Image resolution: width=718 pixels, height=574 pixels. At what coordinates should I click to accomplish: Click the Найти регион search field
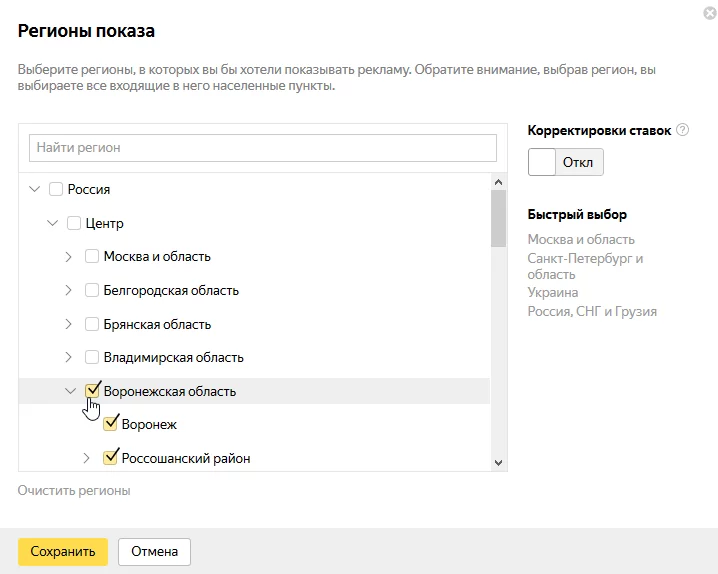click(x=263, y=147)
